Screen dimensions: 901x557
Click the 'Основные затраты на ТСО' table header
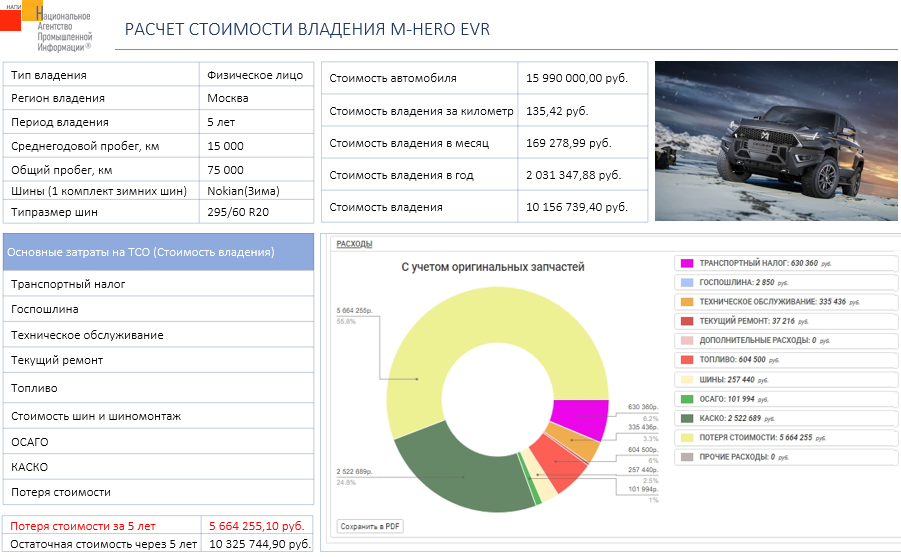coord(158,252)
